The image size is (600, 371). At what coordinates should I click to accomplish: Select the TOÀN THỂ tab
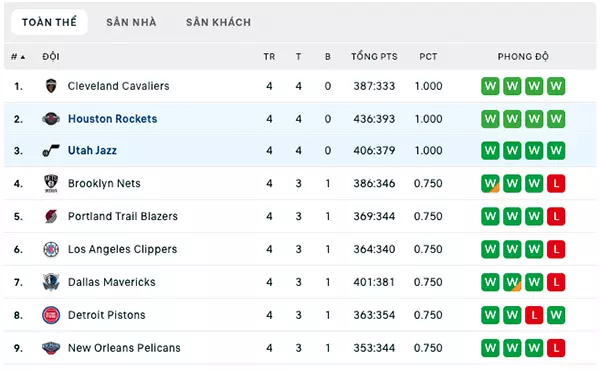49,22
